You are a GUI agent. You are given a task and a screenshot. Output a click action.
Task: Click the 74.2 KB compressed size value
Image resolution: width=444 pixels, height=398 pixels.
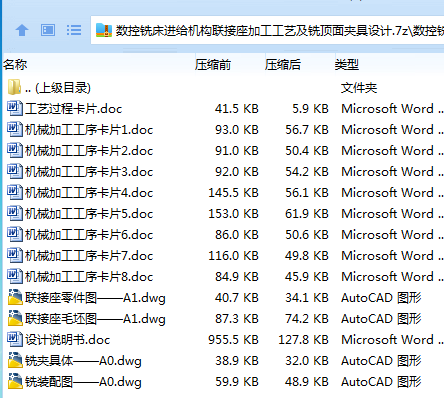click(307, 319)
